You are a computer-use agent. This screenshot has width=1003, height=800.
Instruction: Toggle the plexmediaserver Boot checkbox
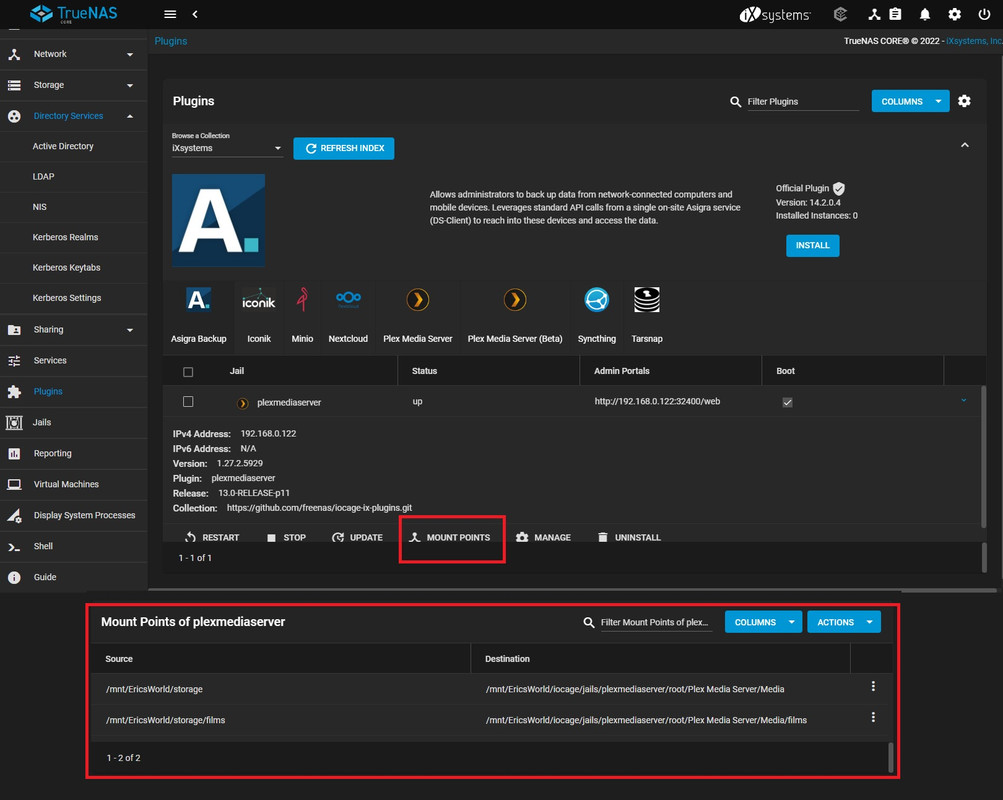(x=787, y=402)
